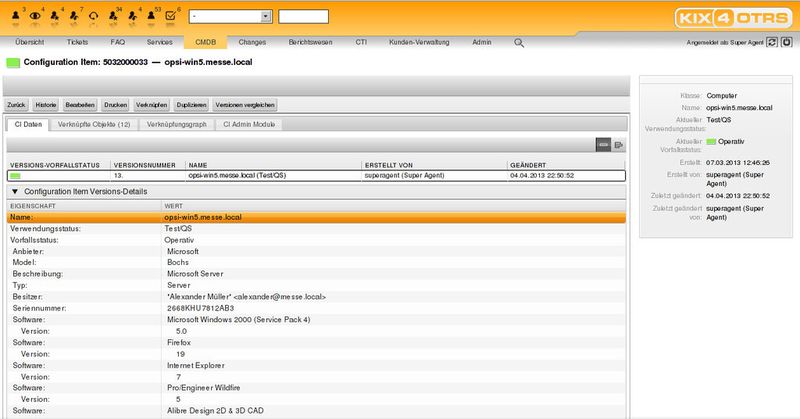Click the Microsoft Server description value
Image resolution: width=800 pixels, height=419 pixels.
point(195,274)
